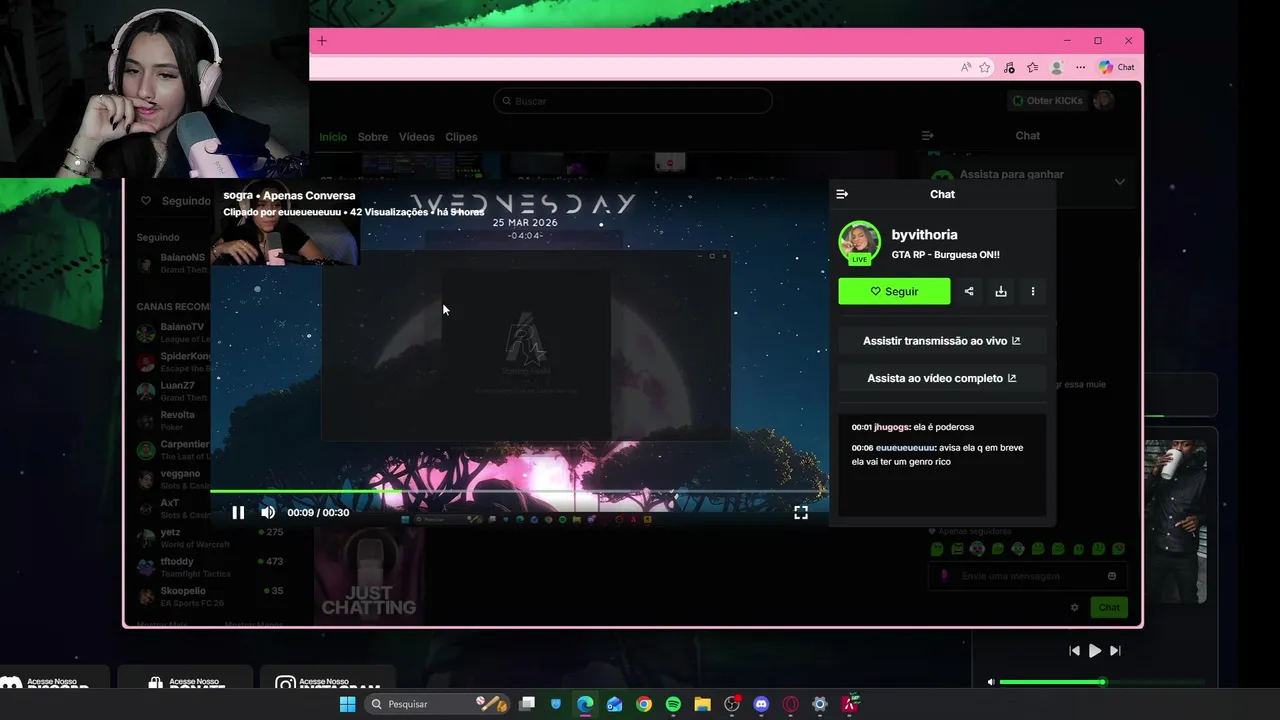Viewport: 1280px width, 720px height.
Task: Open Spotify from the taskbar
Action: click(673, 704)
